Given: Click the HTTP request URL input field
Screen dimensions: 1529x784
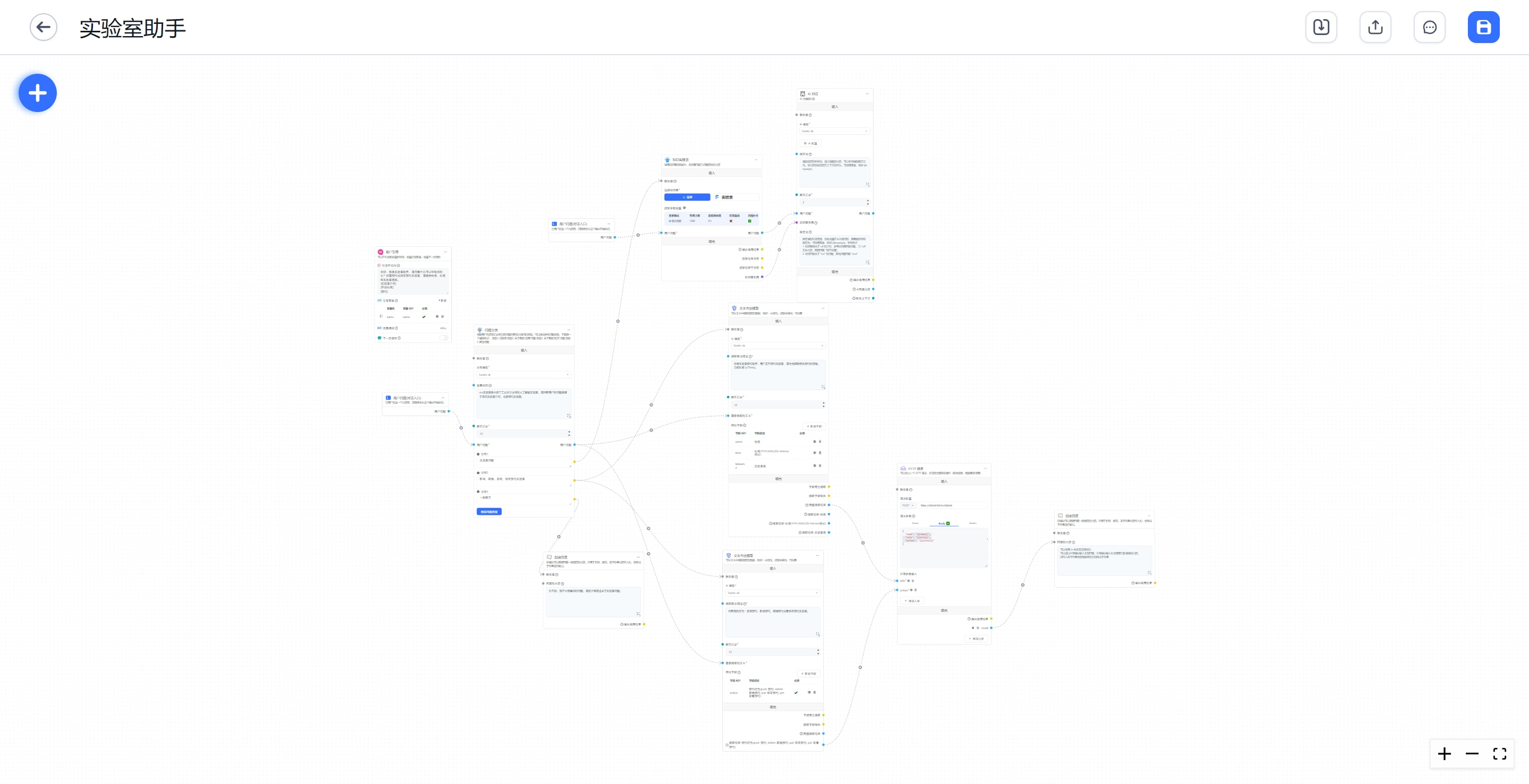Looking at the screenshot, I should pyautogui.click(x=952, y=505).
